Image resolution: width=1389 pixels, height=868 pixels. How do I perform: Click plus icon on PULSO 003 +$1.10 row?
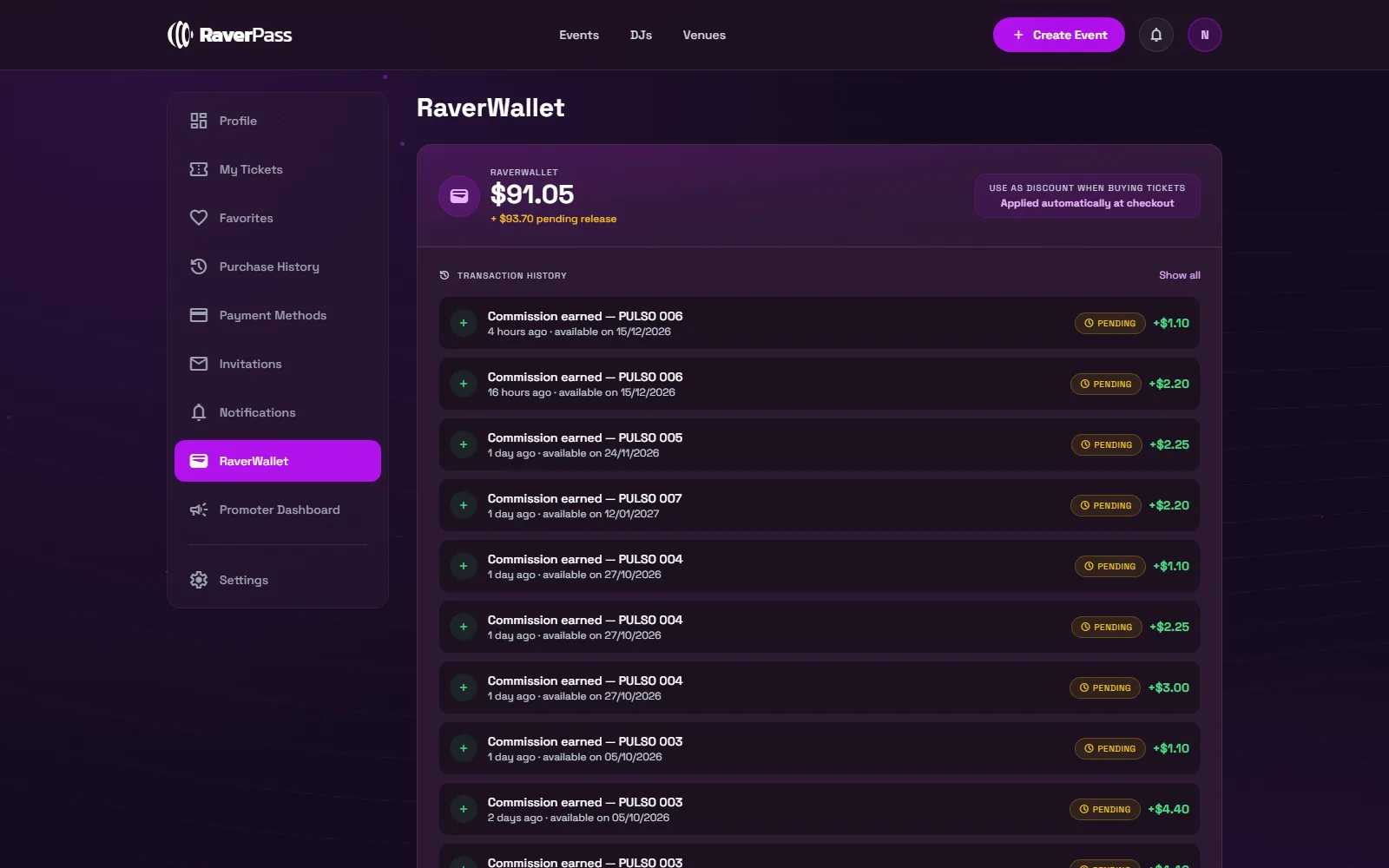coord(464,748)
